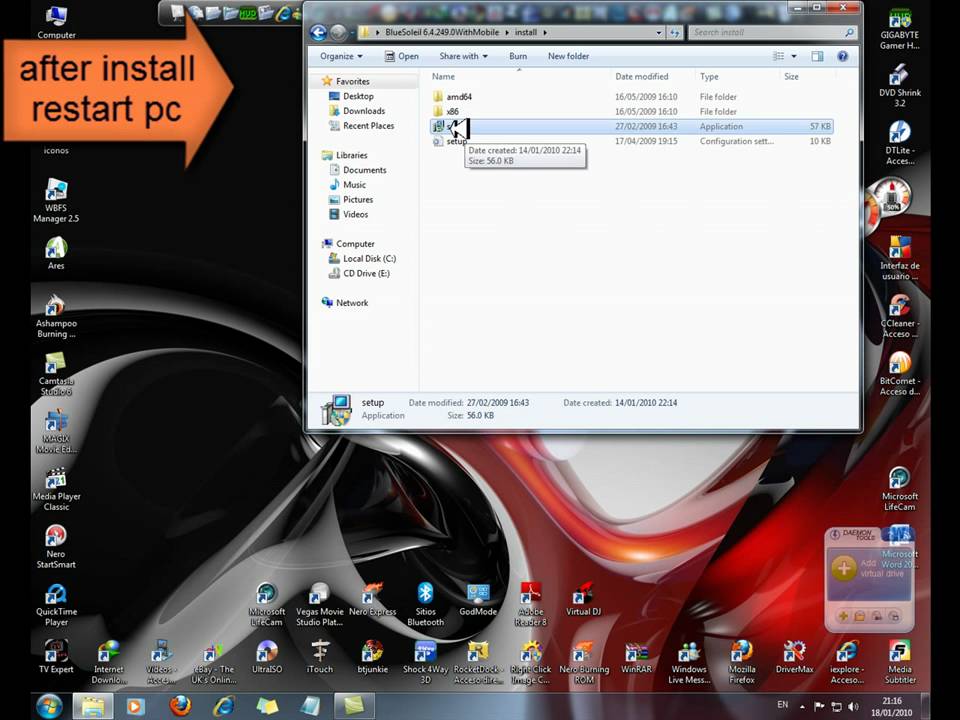Launch Windows Live Messenger desktop icon
The height and width of the screenshot is (720, 960).
pyautogui.click(x=689, y=662)
